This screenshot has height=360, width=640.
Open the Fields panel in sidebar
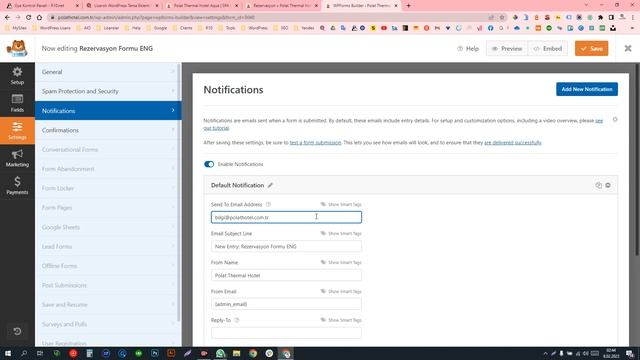pyautogui.click(x=17, y=103)
